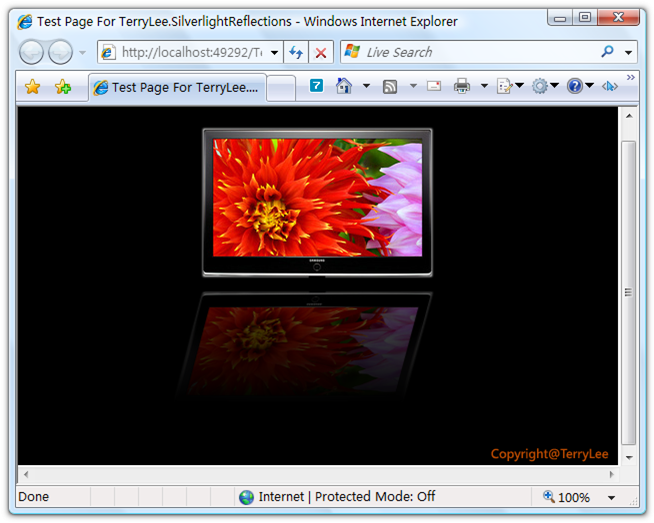Click the zoom magnifier 100% button
This screenshot has width=654, height=523.
pos(566,497)
